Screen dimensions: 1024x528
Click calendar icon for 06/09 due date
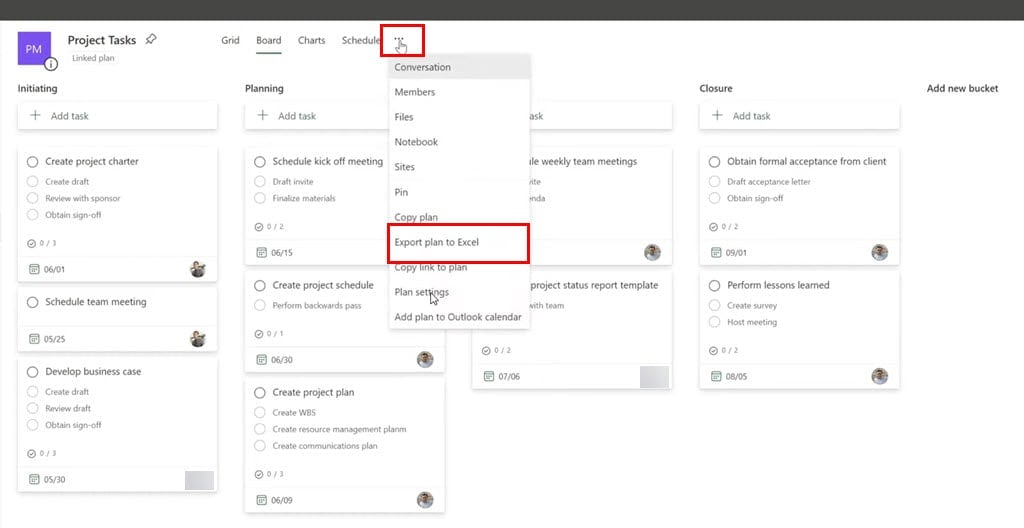(262, 501)
